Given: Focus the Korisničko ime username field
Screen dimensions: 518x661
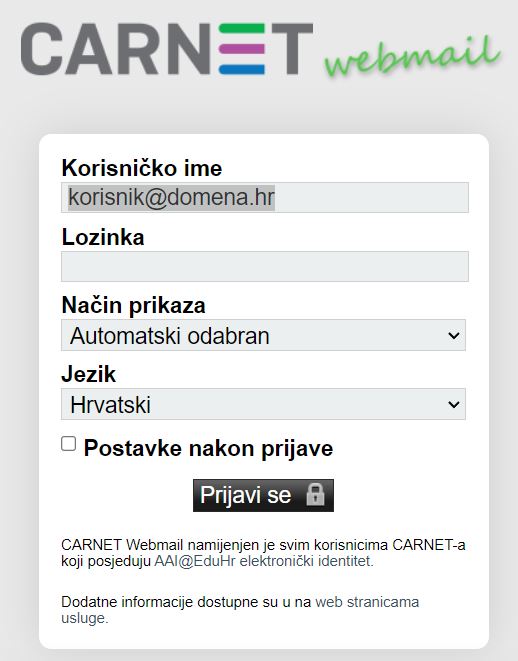Looking at the screenshot, I should tap(265, 198).
